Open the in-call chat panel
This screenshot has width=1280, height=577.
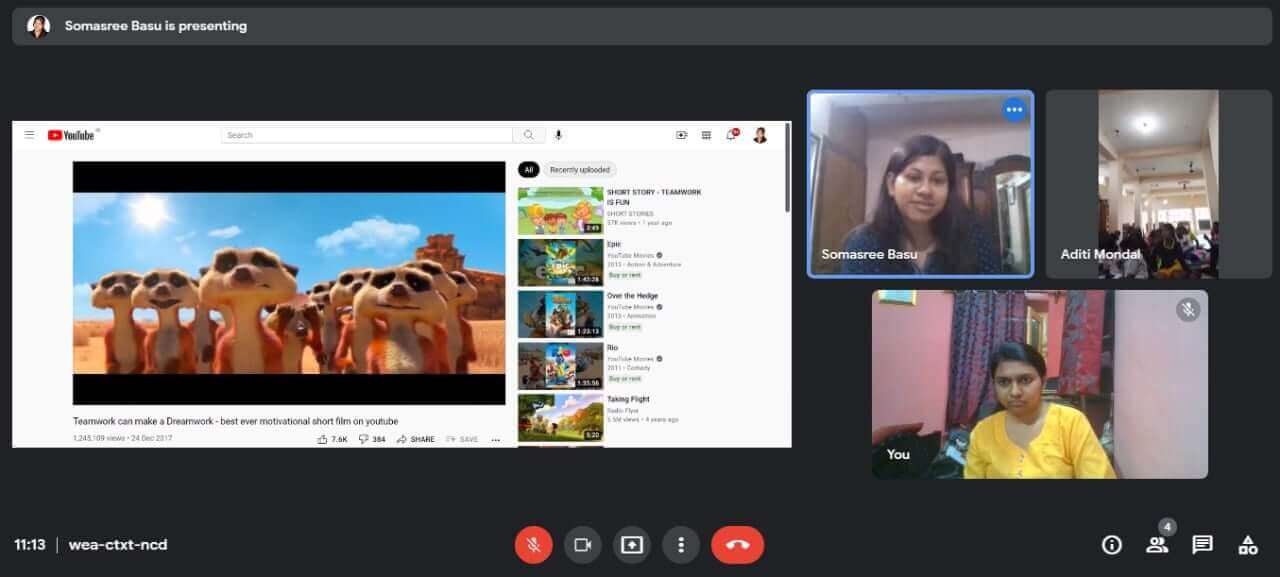[x=1203, y=545]
